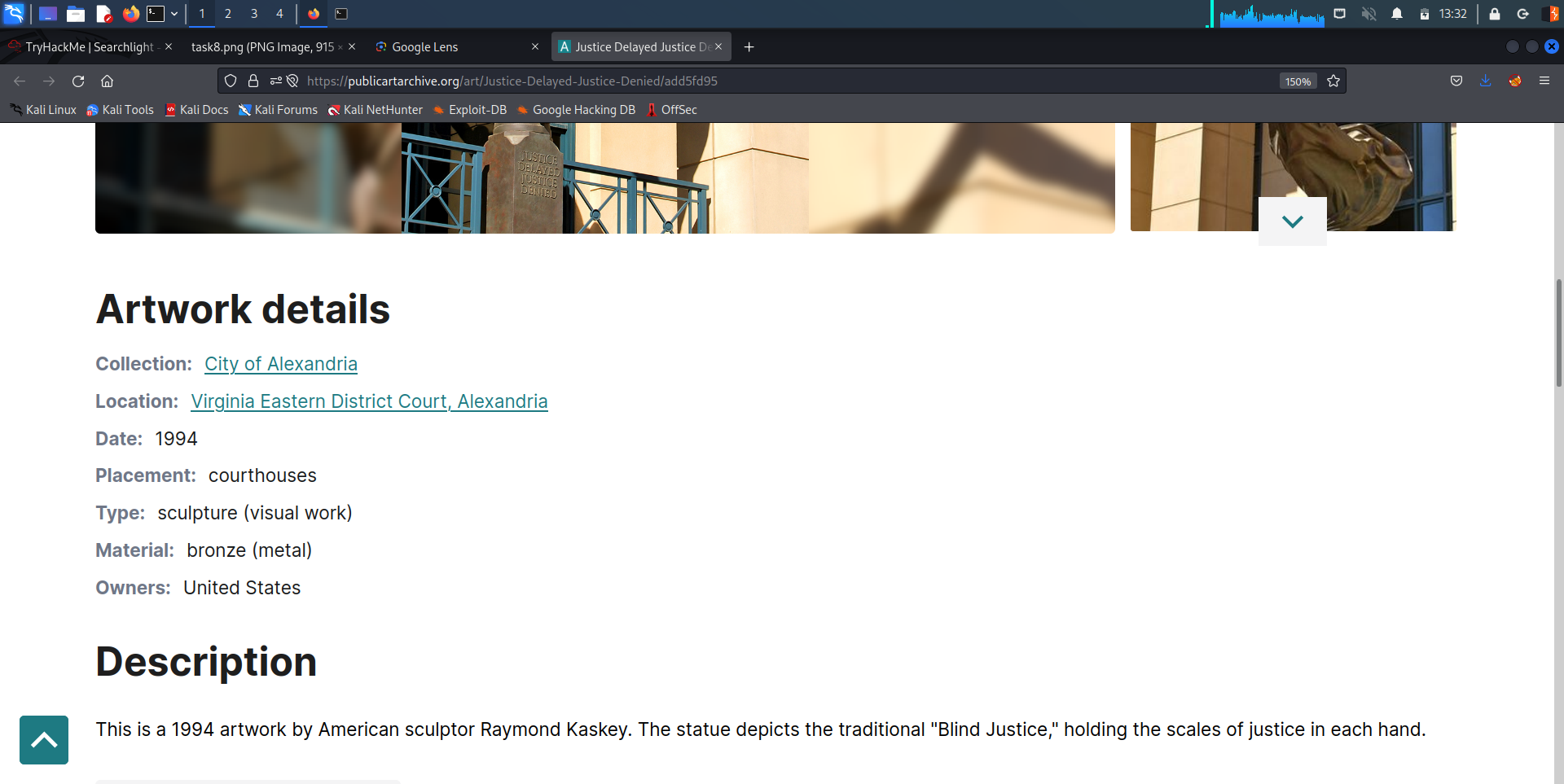Open the terminal launcher dropdown arrow
Viewport: 1564px width, 784px height.
pos(174,14)
